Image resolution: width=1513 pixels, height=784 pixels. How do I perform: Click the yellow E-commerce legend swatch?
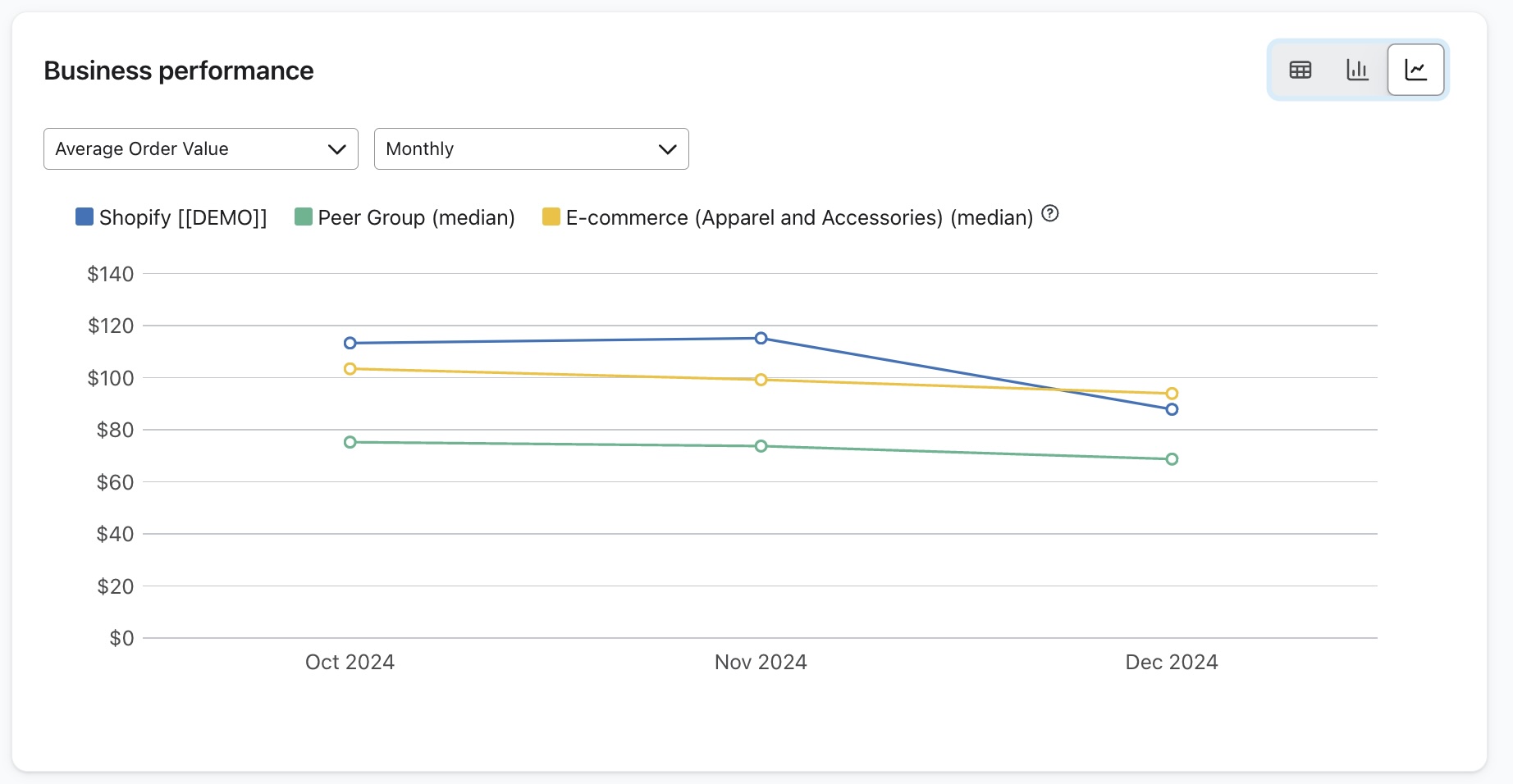(551, 217)
